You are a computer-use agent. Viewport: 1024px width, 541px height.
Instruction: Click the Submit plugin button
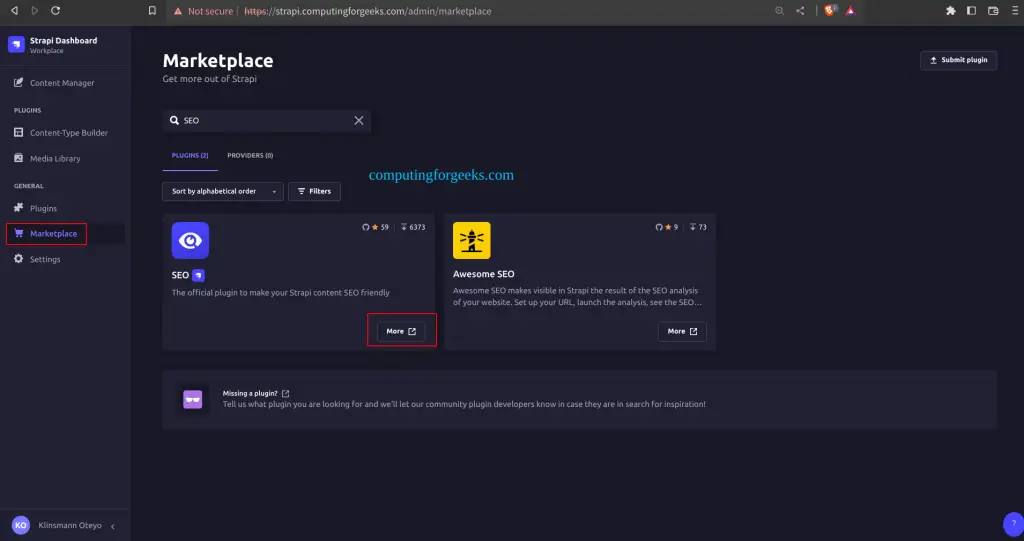tap(958, 60)
